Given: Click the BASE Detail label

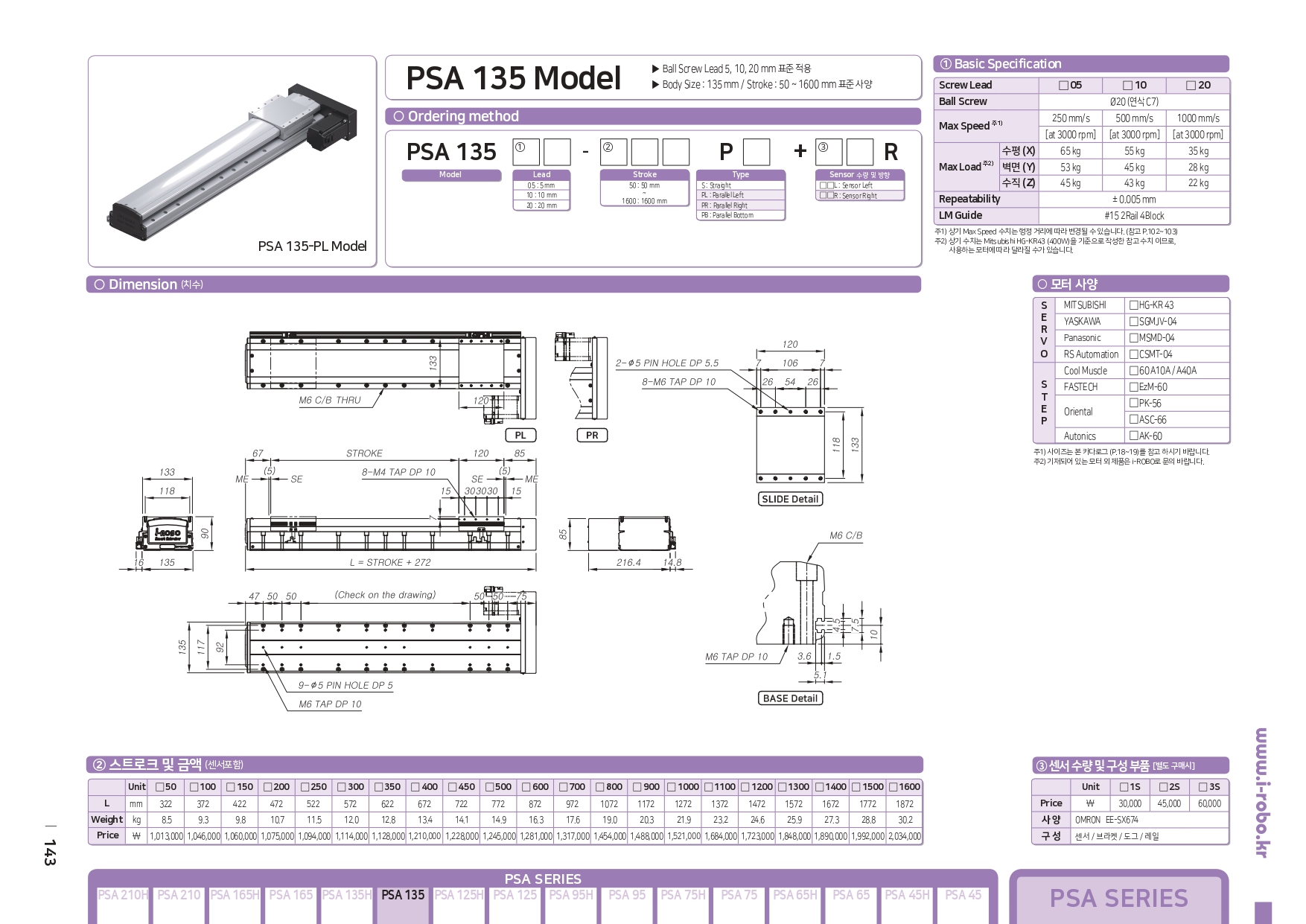Looking at the screenshot, I should (790, 698).
